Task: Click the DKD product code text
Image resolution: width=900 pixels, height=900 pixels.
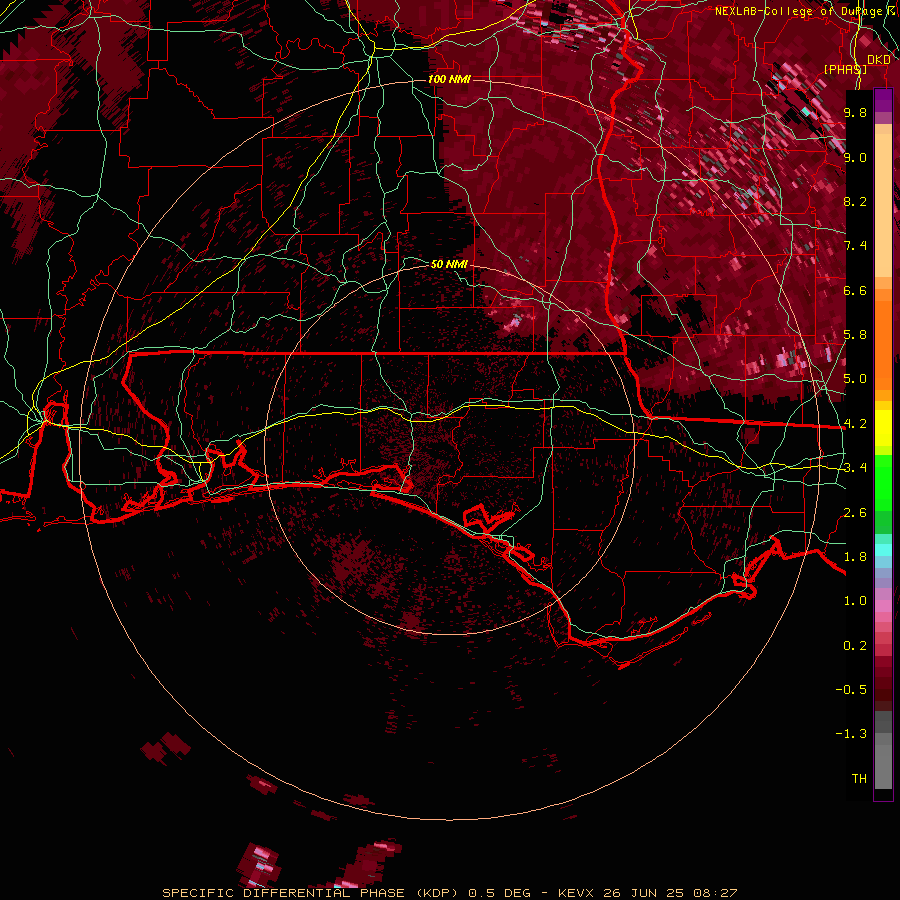Action: 878,59
